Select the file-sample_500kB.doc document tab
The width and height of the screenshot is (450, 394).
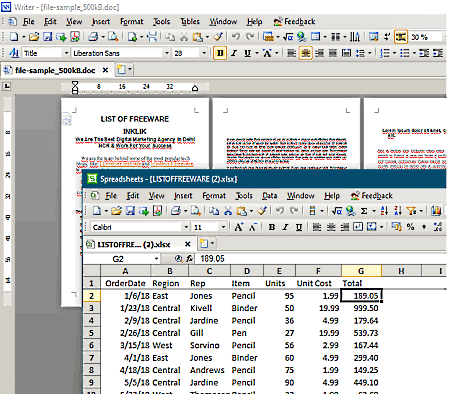55,70
